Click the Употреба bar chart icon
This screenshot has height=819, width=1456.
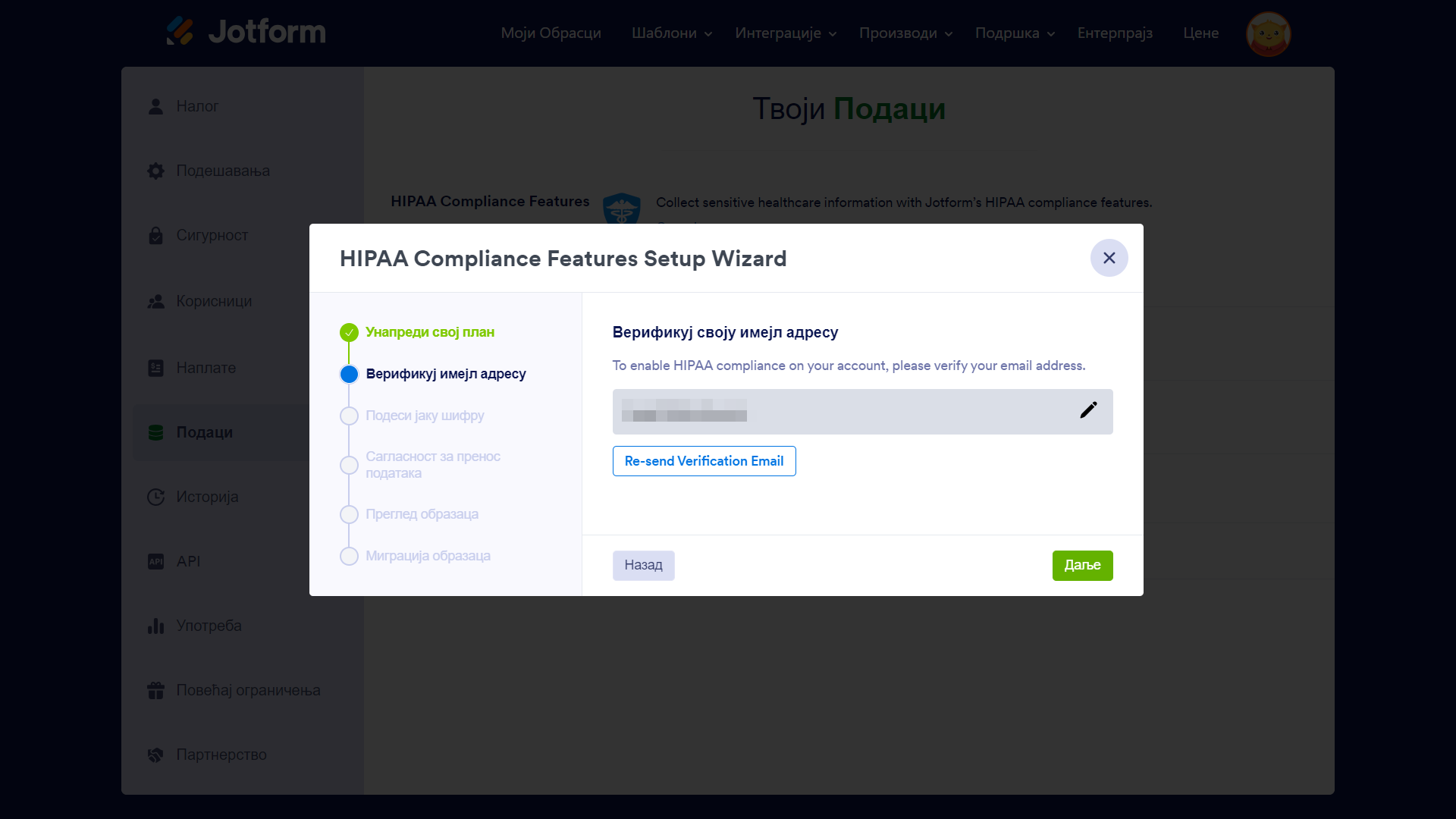point(155,626)
